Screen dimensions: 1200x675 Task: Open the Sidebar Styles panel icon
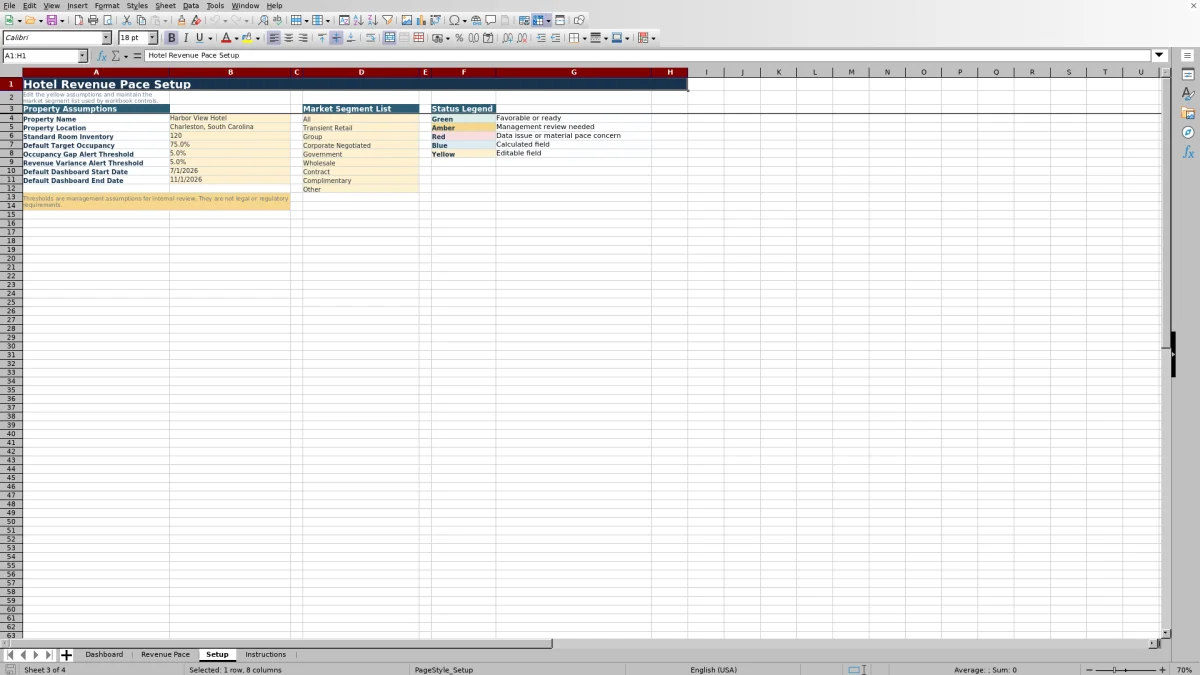click(x=1188, y=93)
